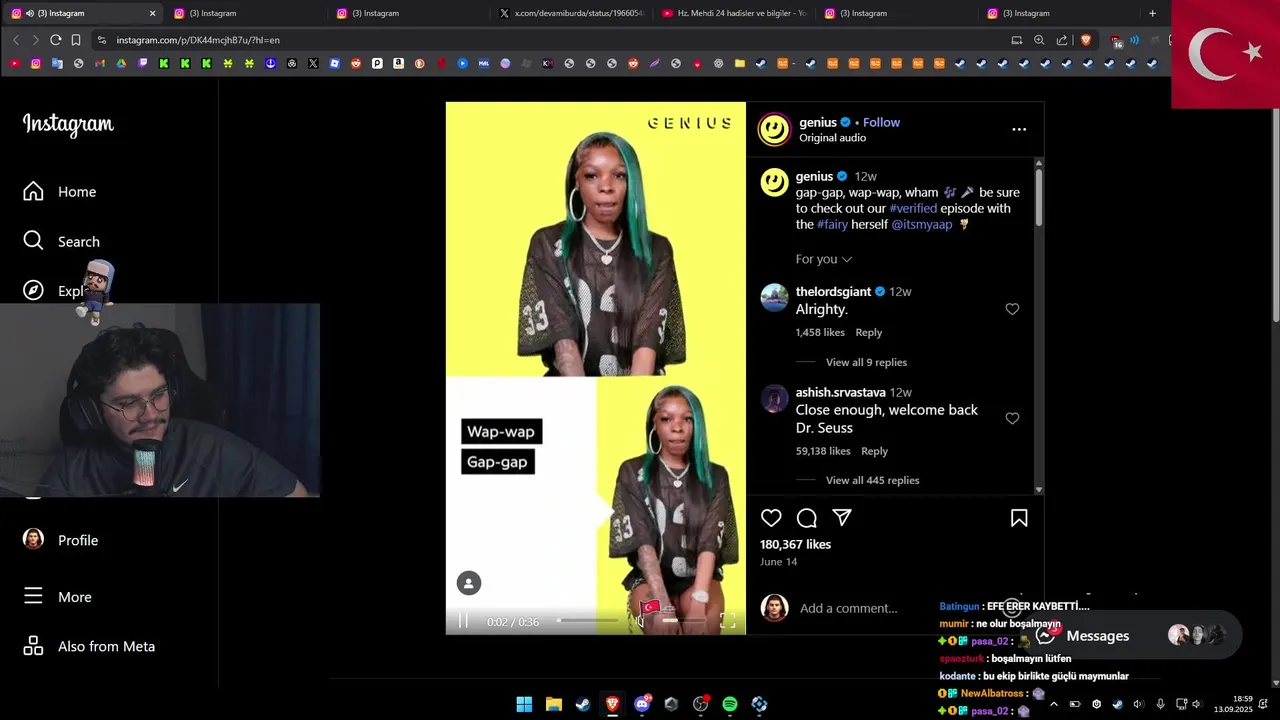This screenshot has height=720, width=1280.
Task: Like ashish.srvastava's comment
Action: (x=1012, y=418)
